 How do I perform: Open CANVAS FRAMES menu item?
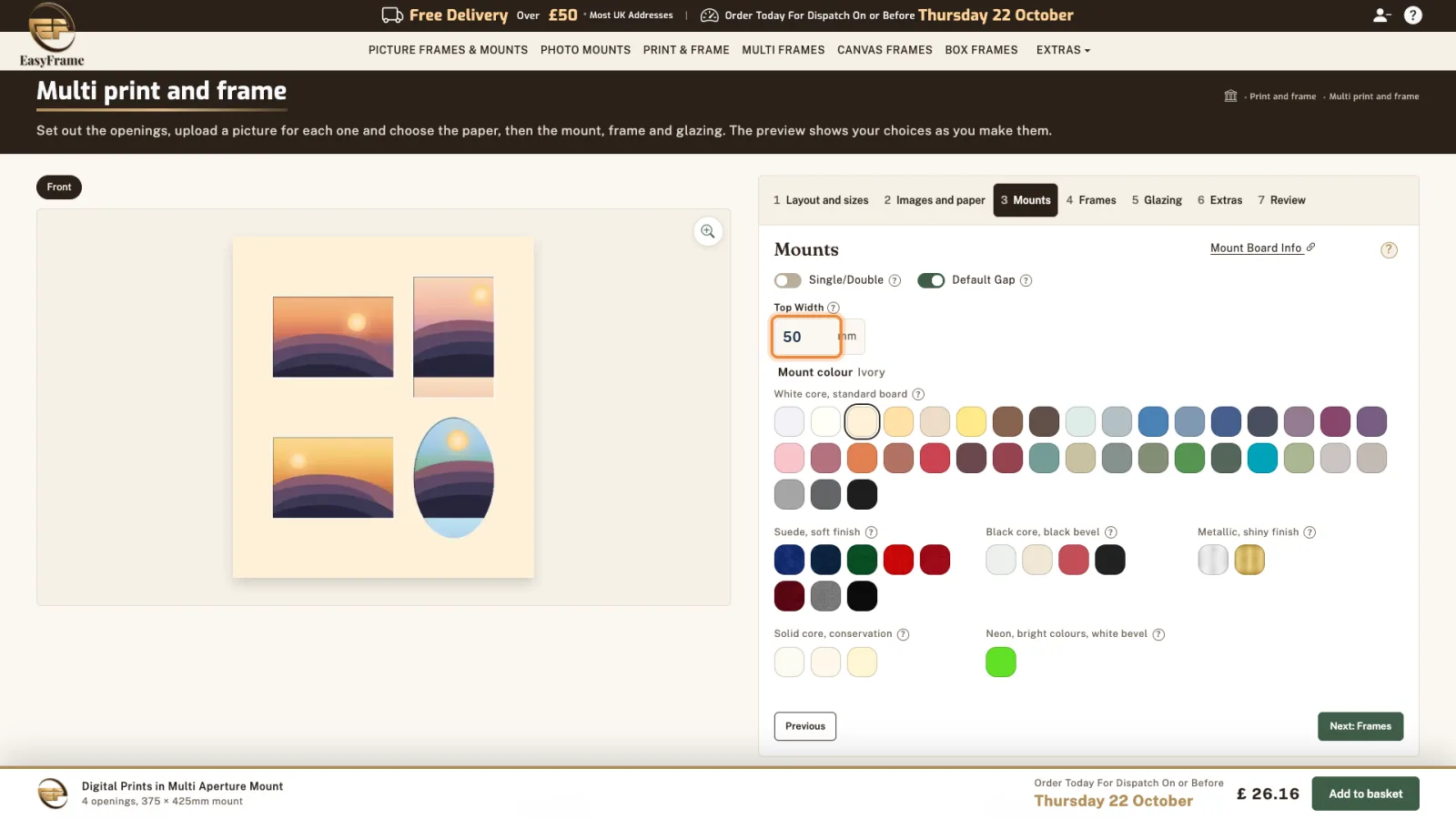(x=885, y=50)
